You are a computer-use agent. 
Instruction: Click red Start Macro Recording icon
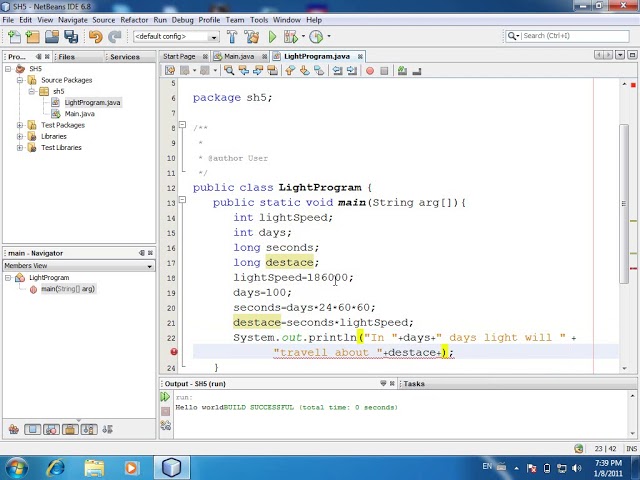point(370,71)
